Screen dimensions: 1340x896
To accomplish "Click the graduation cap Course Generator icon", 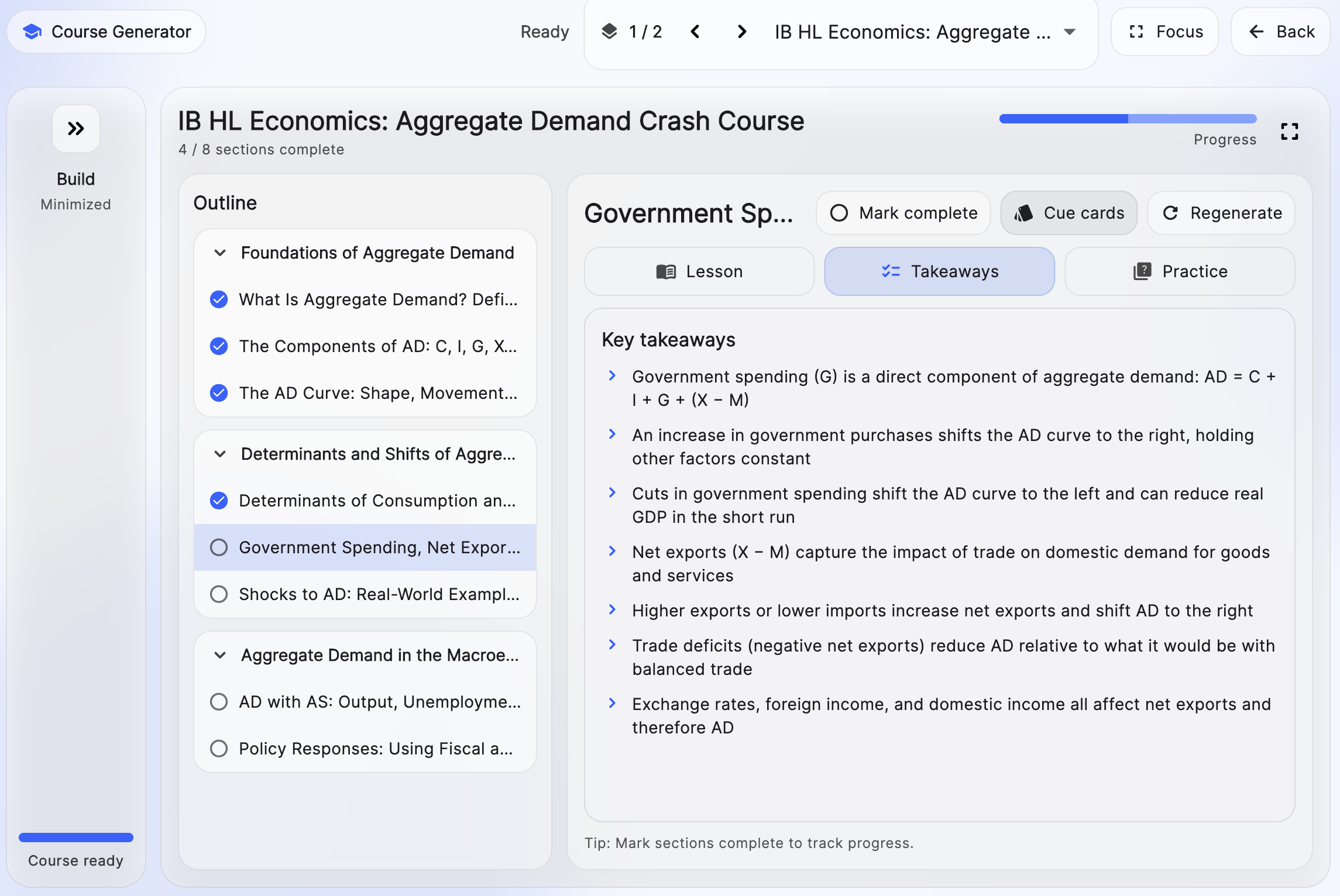I will tap(32, 32).
